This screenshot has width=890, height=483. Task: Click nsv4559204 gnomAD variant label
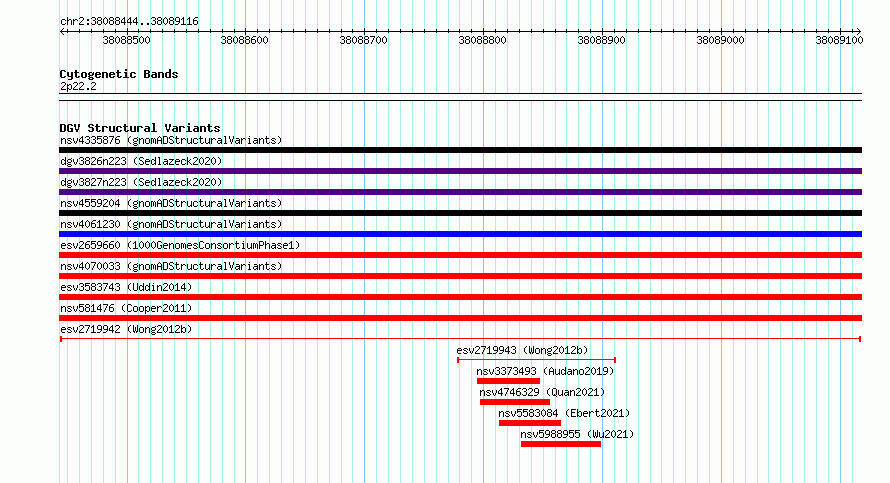click(171, 203)
